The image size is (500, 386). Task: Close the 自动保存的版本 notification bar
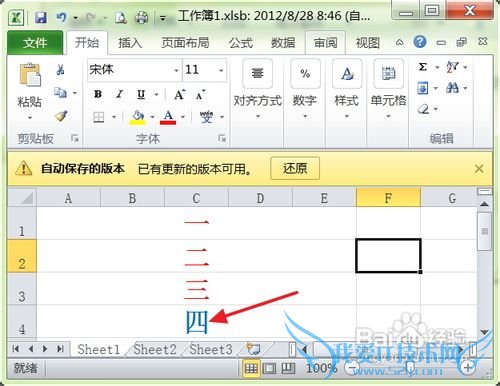click(479, 169)
